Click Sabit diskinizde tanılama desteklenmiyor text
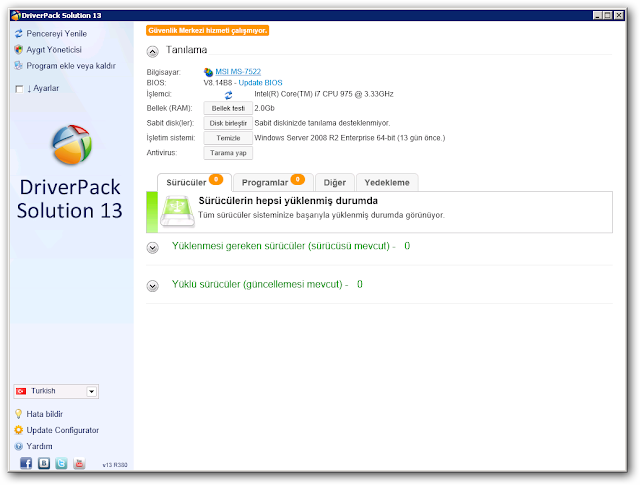The height and width of the screenshot is (485, 640). (322, 123)
